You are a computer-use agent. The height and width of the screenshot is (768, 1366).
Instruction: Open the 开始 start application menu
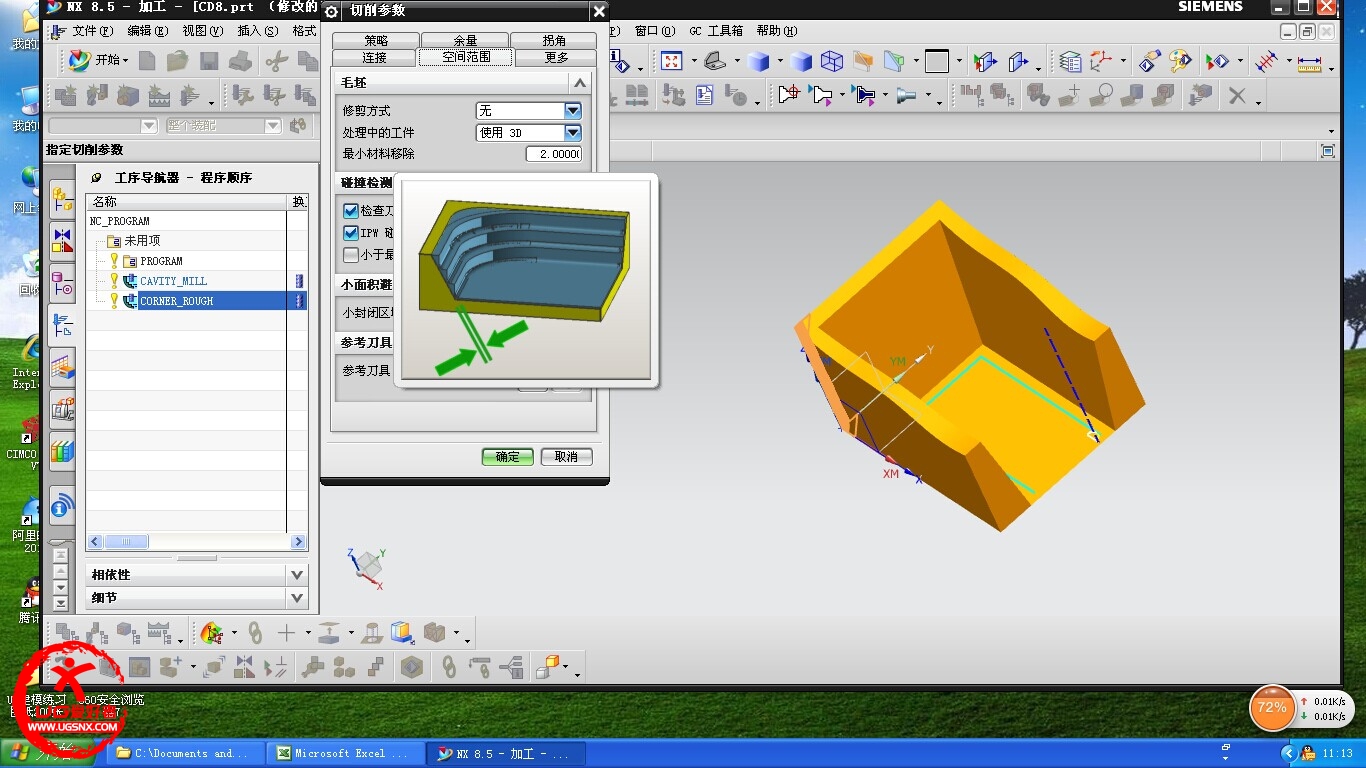tap(98, 61)
